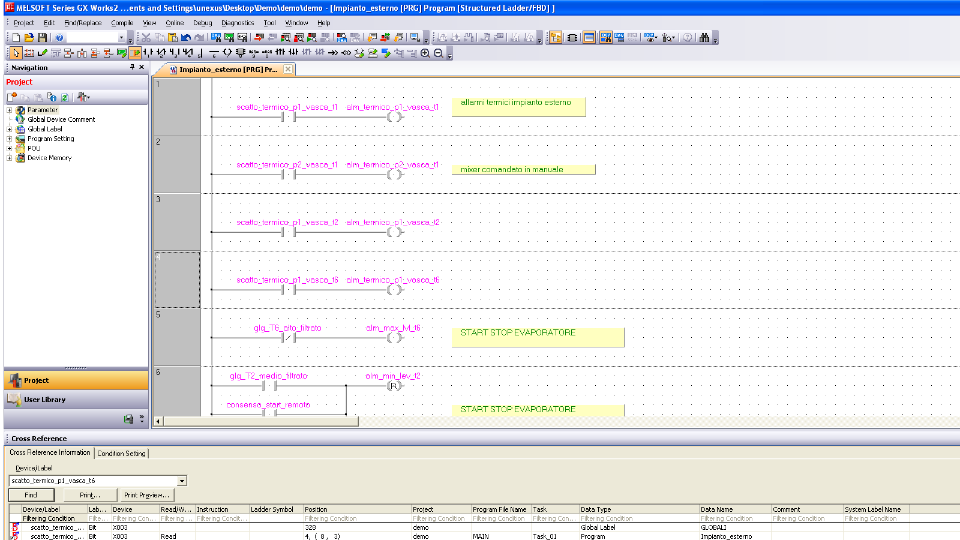Screen dimensions: 960x540
Task: Click the Save project icon
Action: (41, 37)
